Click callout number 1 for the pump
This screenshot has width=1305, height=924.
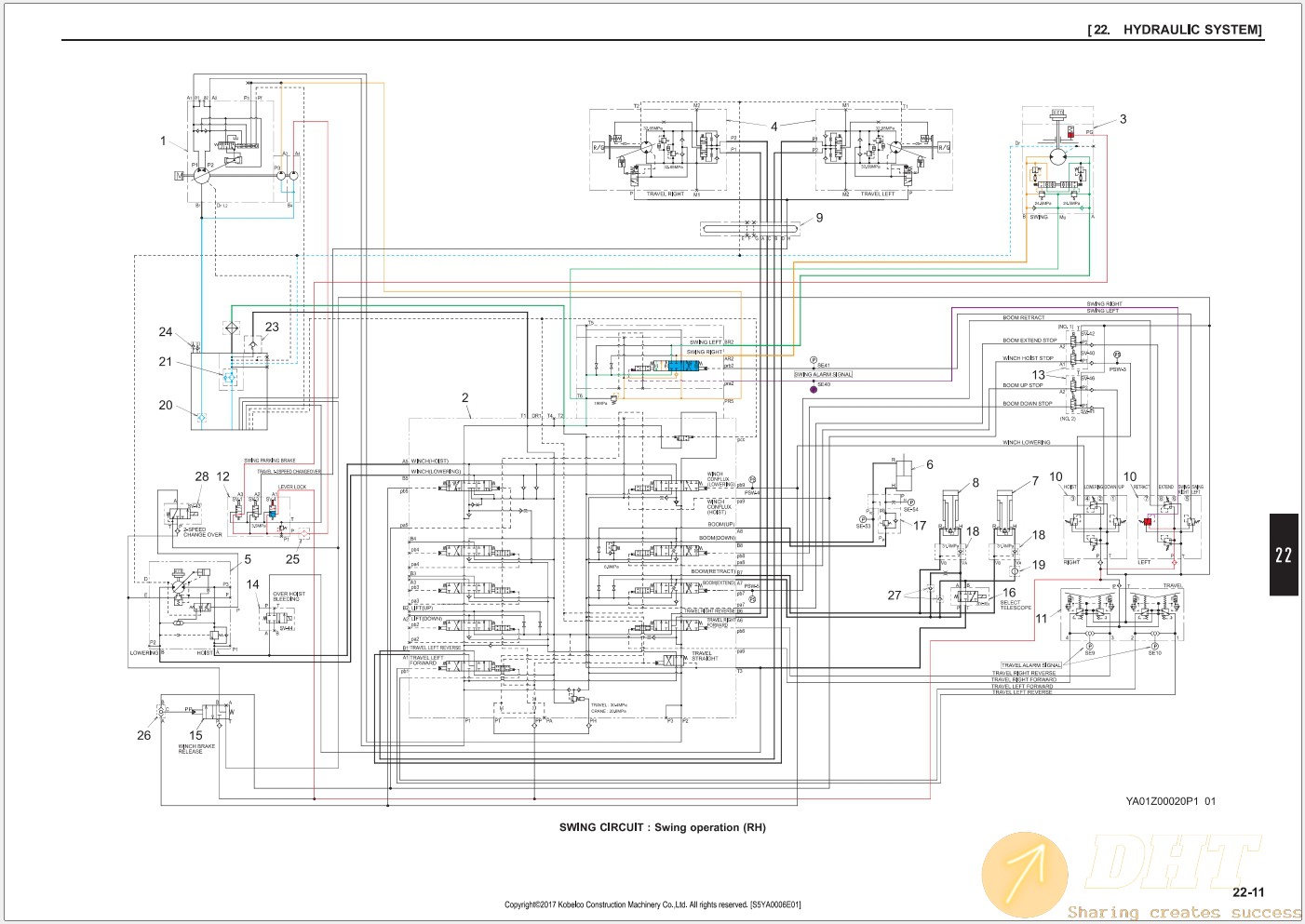[x=163, y=141]
